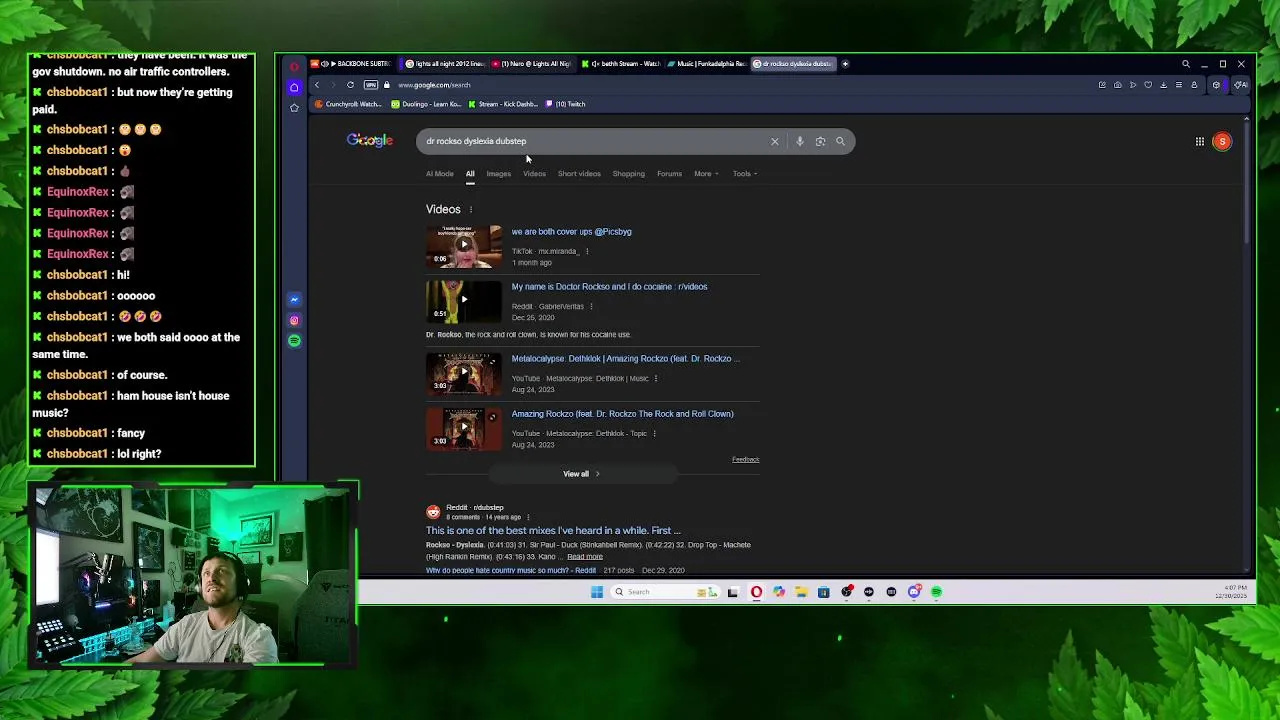Screen dimensions: 1280x720
Task: Switch to the 'Music | Funkadelphia' tab
Action: tap(708, 64)
